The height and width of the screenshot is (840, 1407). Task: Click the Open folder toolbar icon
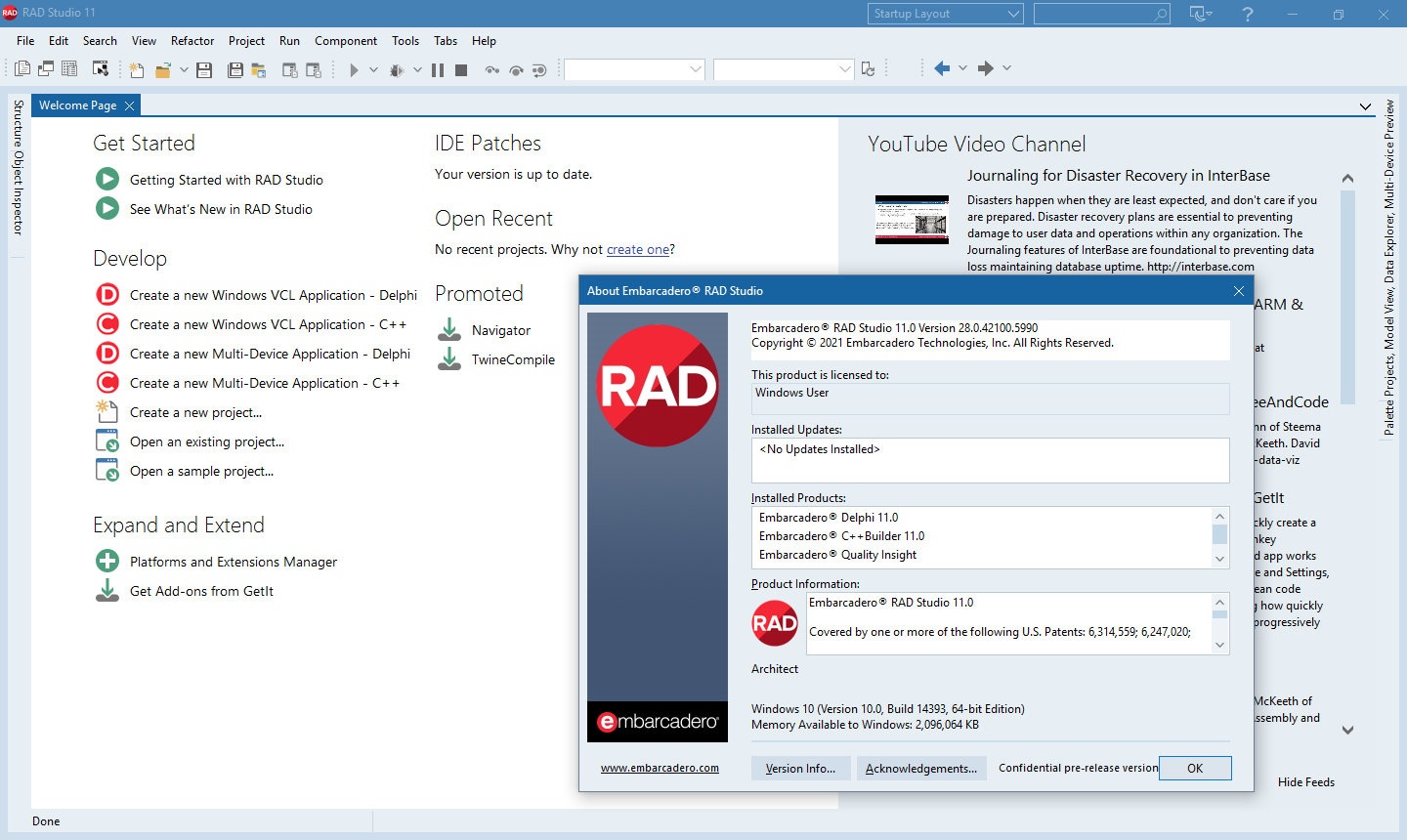[x=162, y=69]
